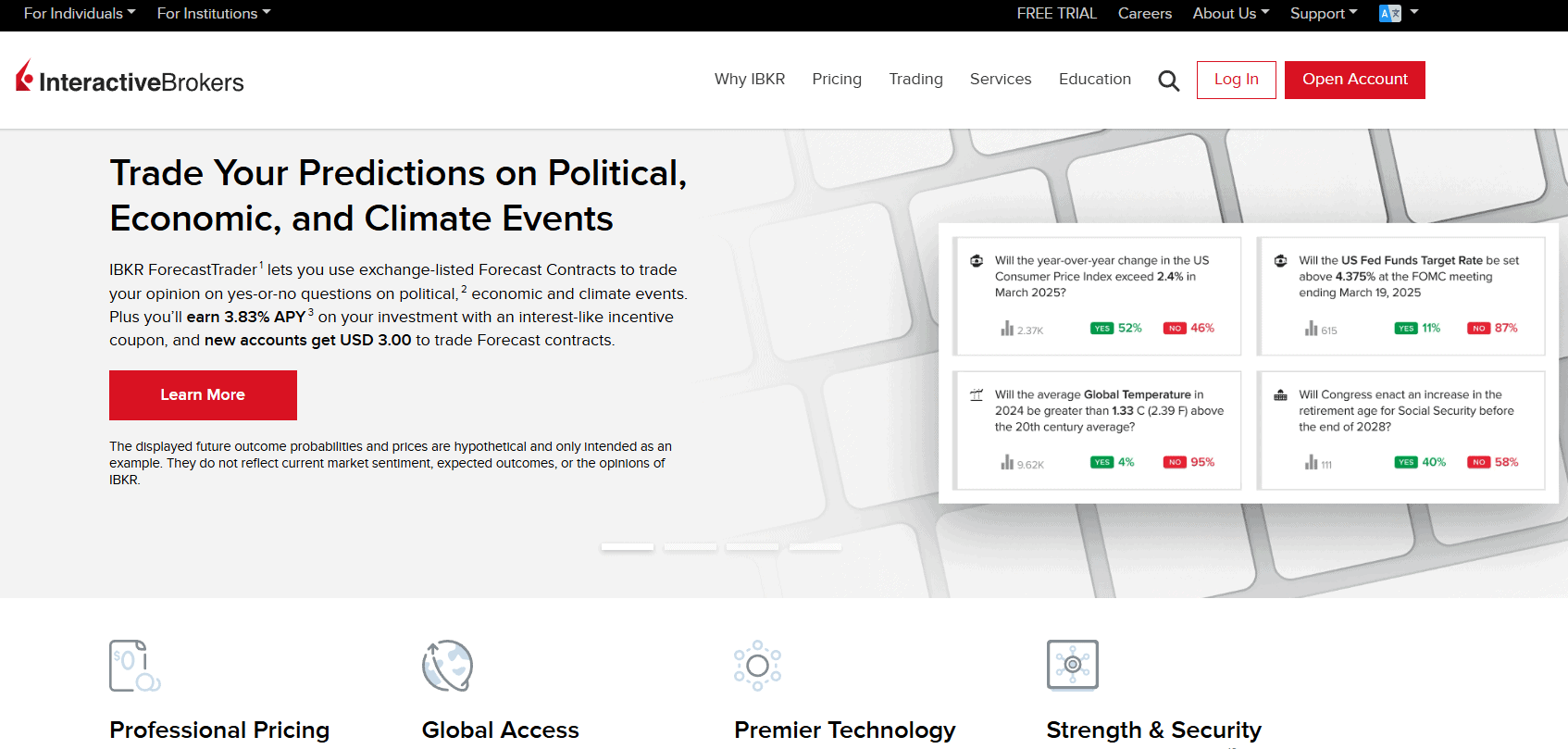
Task: Click the Log In button
Action: tap(1237, 80)
